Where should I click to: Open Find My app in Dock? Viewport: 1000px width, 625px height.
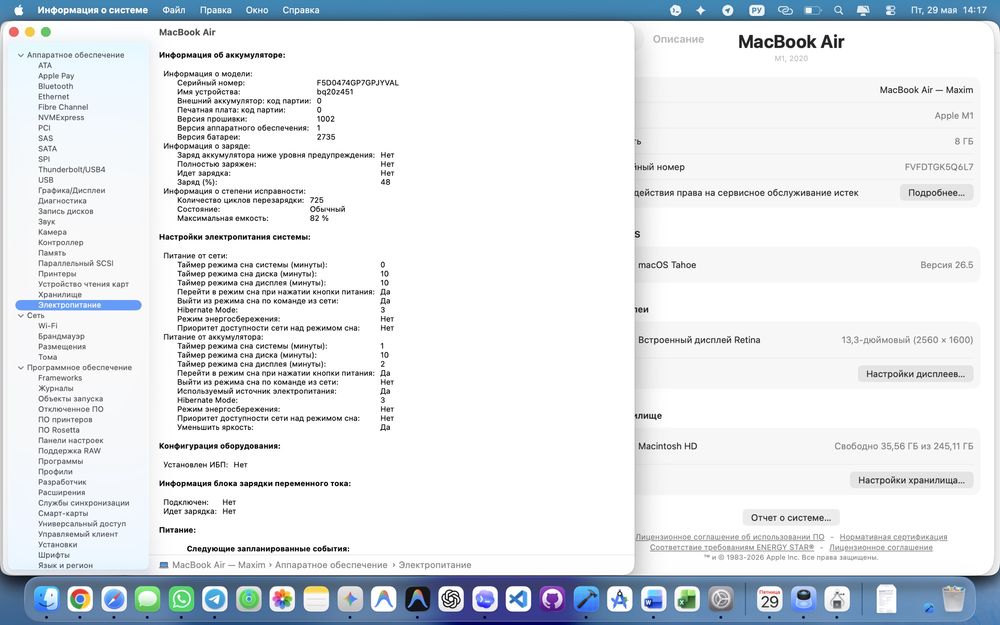[249, 599]
